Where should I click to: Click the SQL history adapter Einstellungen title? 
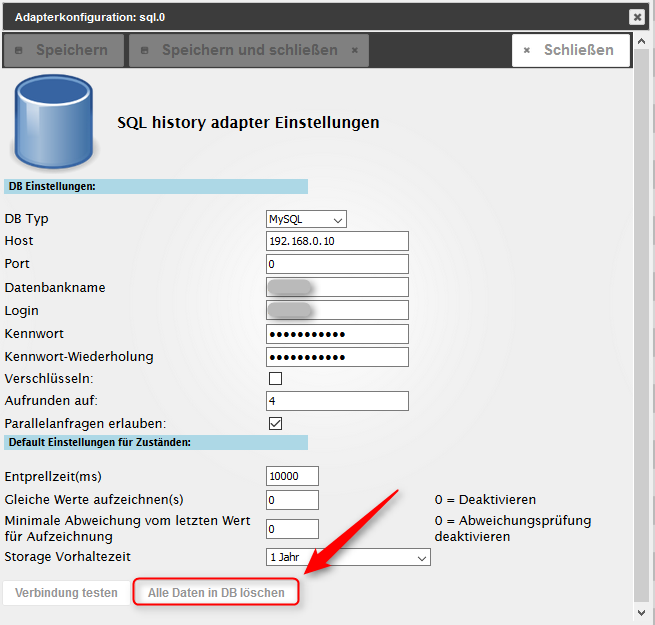(x=248, y=122)
